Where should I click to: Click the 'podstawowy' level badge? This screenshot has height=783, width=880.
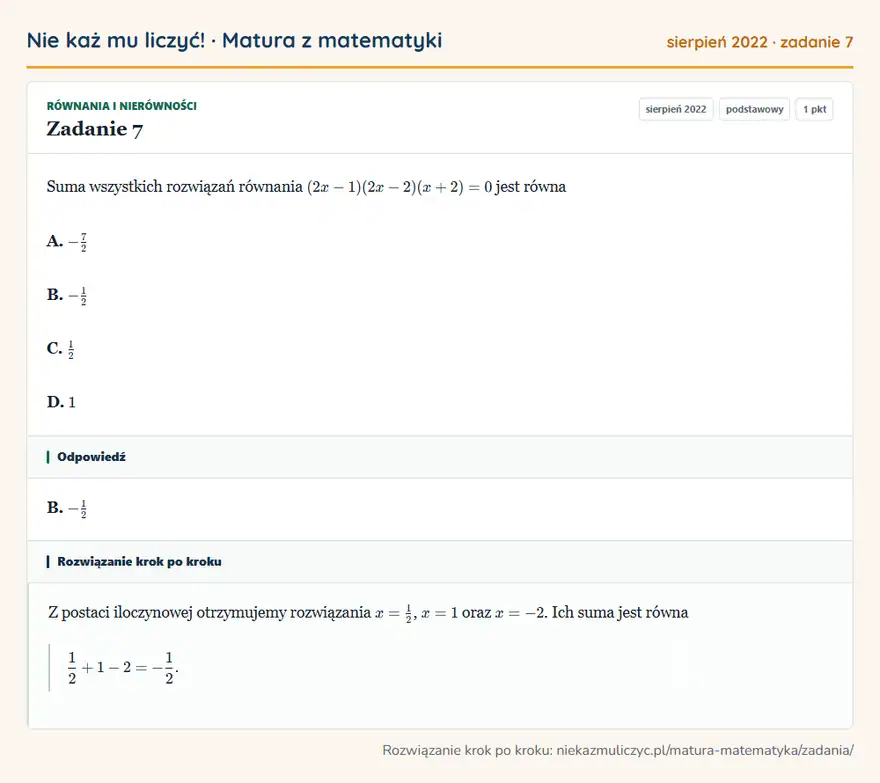coord(754,109)
